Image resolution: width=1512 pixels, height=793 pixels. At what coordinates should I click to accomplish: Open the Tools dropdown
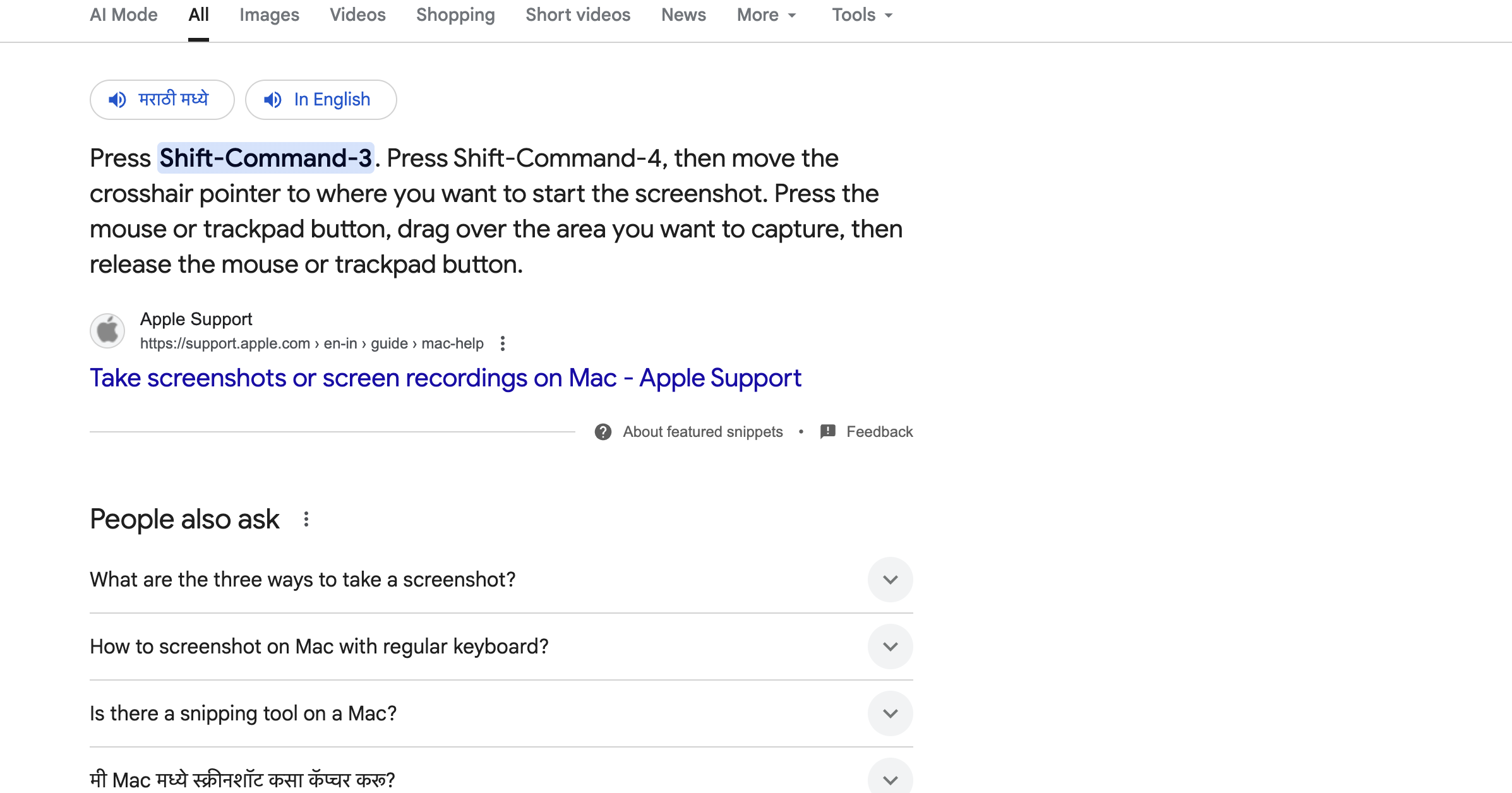click(861, 15)
